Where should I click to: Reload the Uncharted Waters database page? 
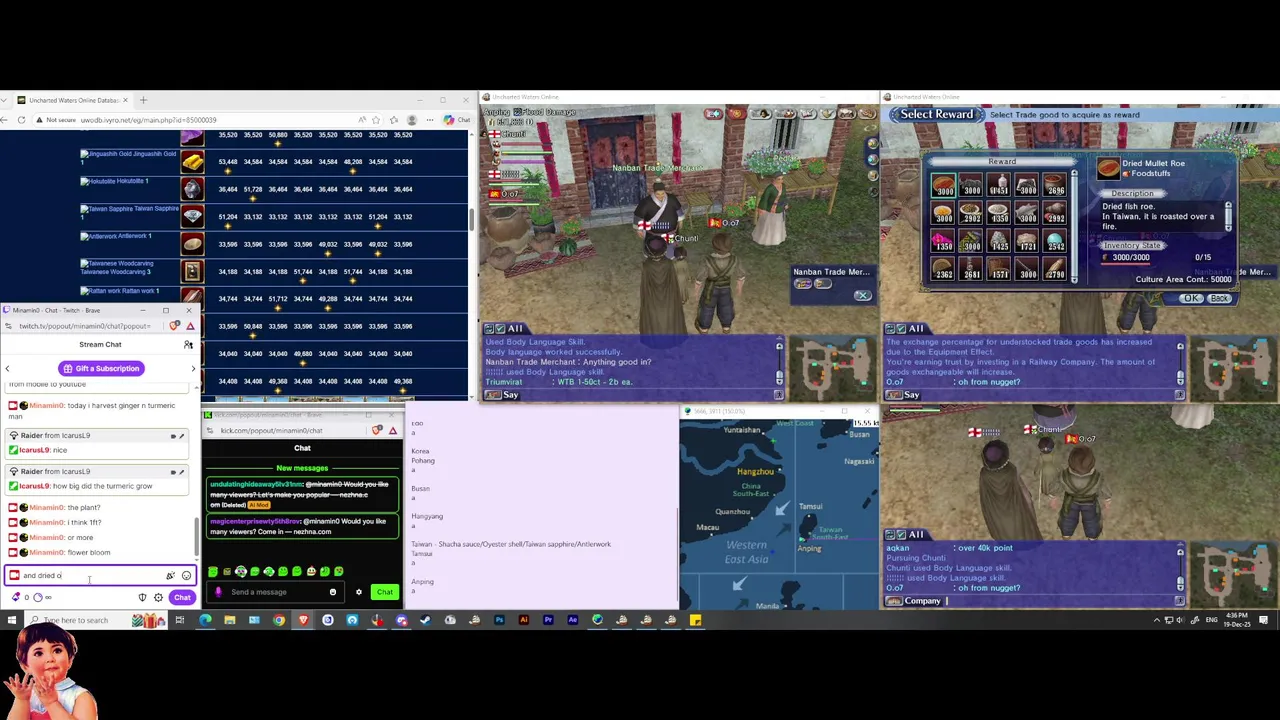(23, 120)
